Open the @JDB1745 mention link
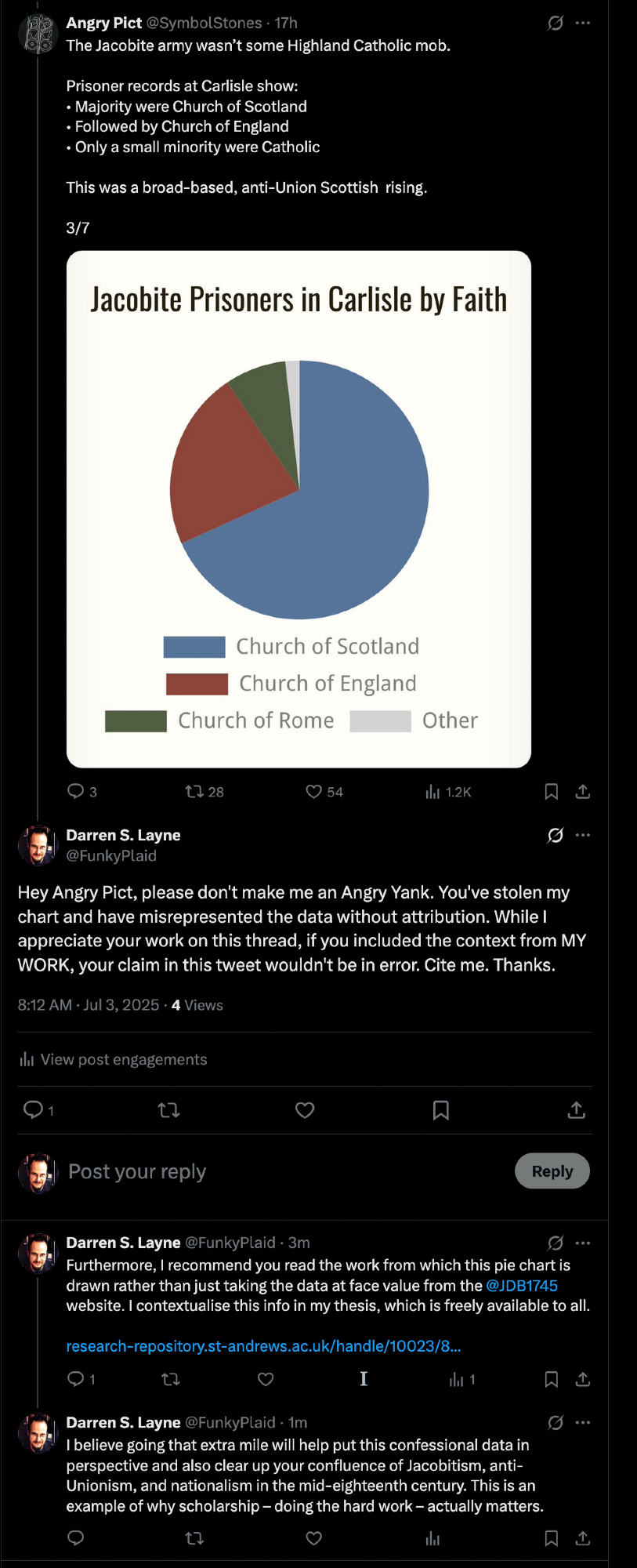The image size is (637, 1568). pyautogui.click(x=522, y=1286)
